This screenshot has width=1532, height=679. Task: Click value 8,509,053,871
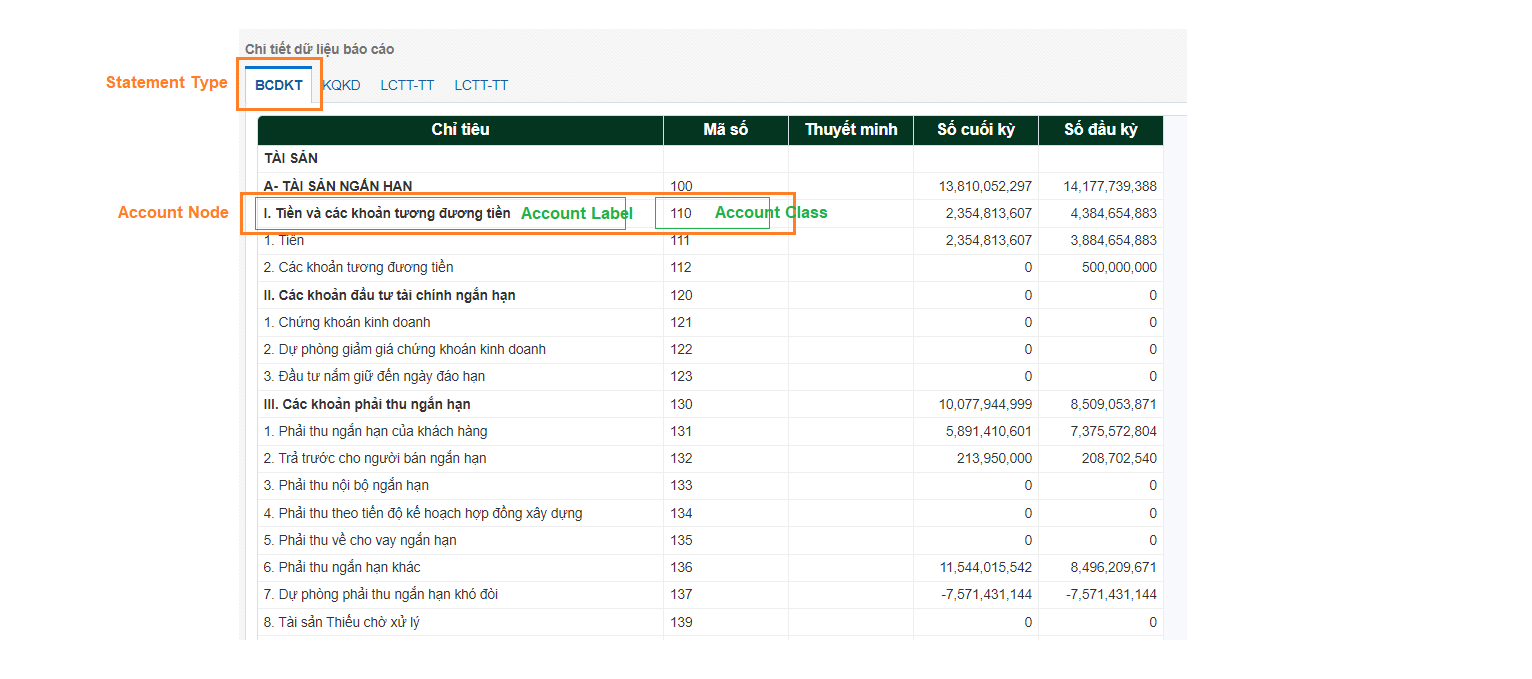(1114, 404)
